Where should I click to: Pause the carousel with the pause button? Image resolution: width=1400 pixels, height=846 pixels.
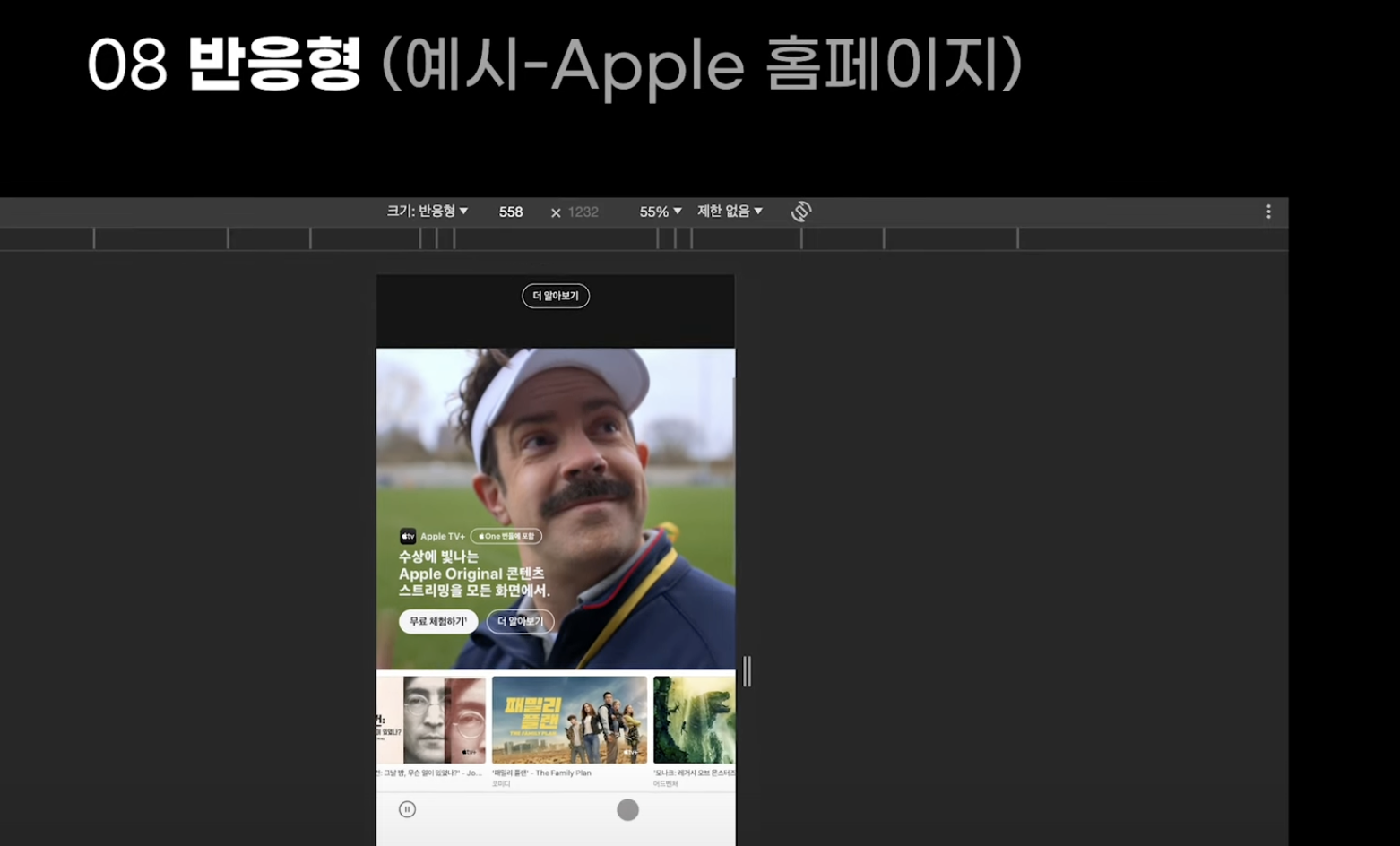pos(407,809)
